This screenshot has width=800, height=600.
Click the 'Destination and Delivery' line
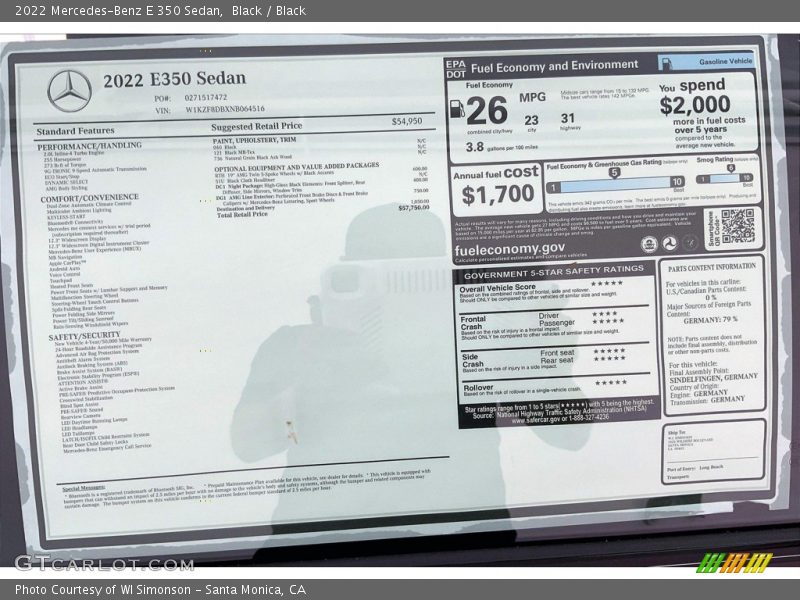click(x=245, y=208)
